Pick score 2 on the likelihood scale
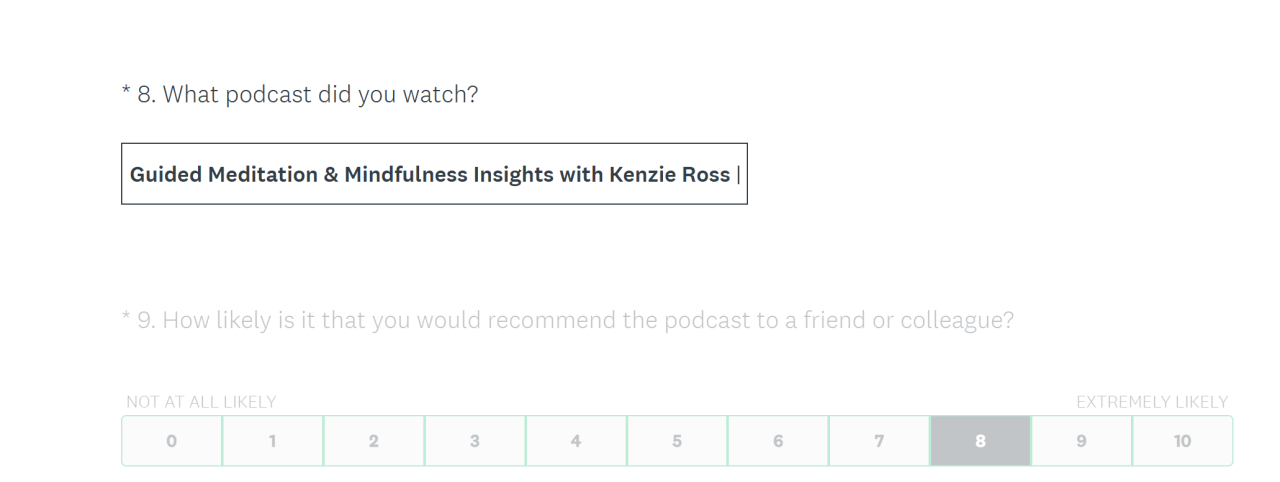Image resolution: width=1280 pixels, height=482 pixels. click(x=374, y=441)
